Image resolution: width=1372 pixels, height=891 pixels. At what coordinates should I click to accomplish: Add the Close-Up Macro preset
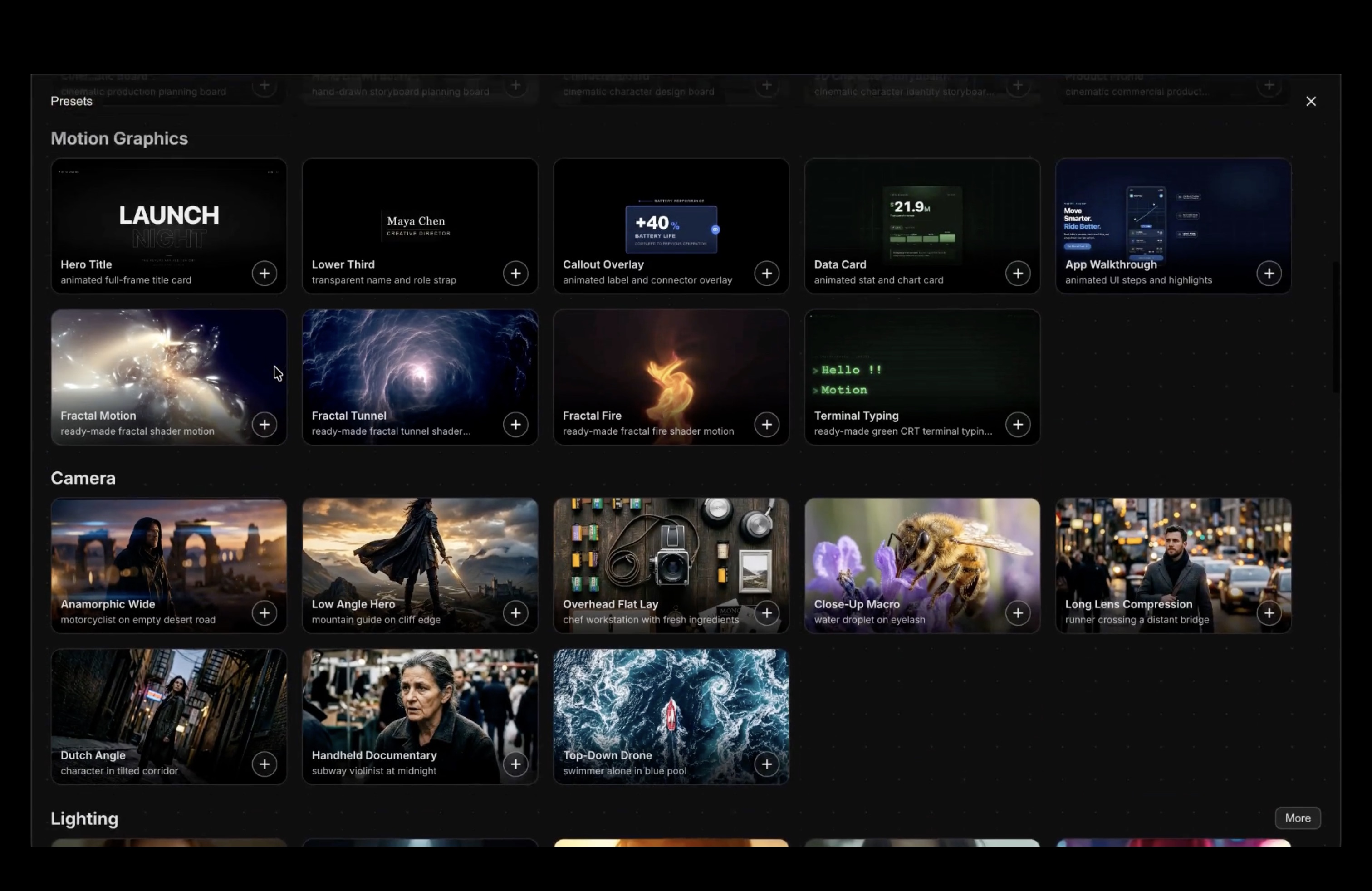1018,613
